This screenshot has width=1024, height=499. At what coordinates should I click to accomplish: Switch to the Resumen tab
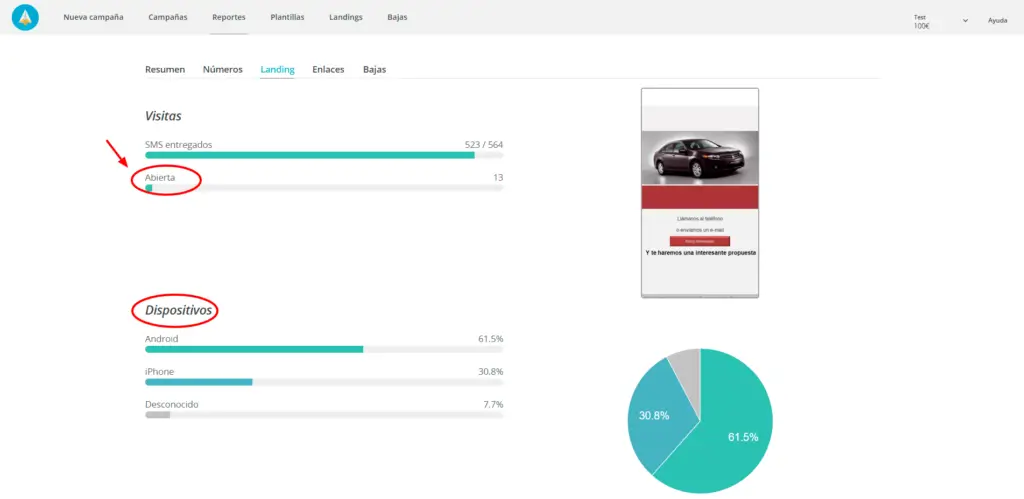(165, 70)
